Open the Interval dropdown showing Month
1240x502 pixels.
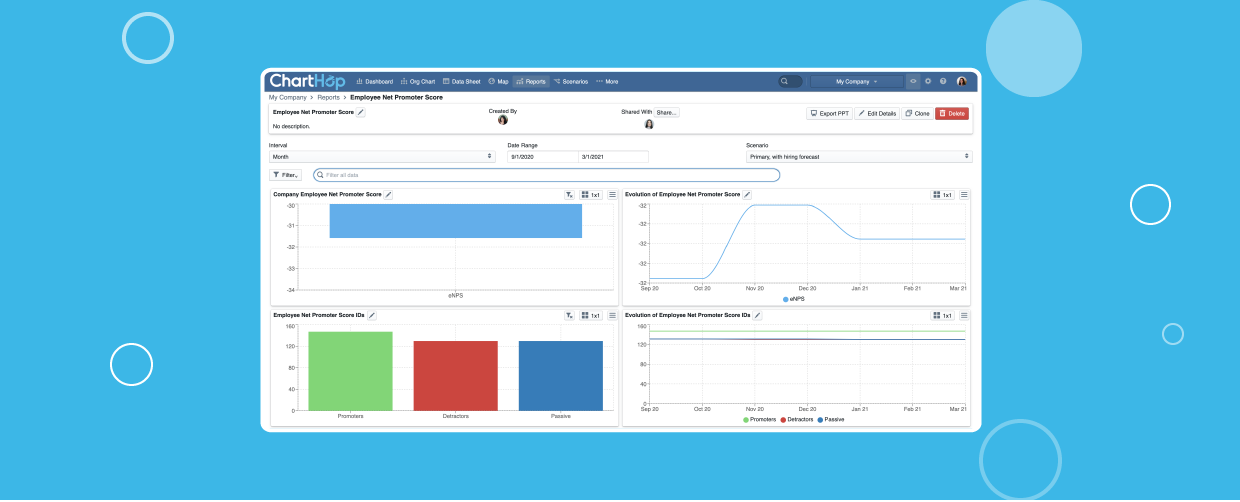coord(382,157)
